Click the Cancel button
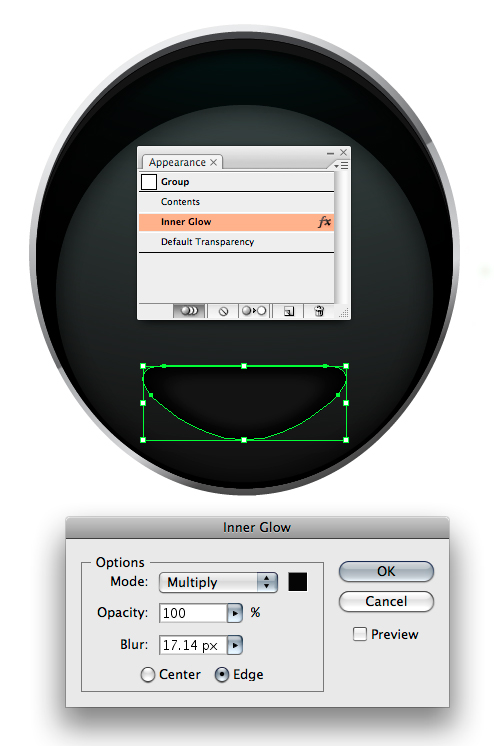494x746 pixels. click(x=386, y=601)
